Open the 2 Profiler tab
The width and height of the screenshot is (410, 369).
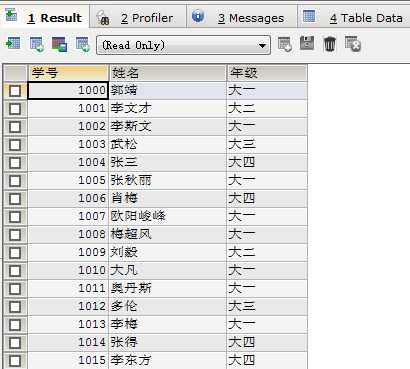(138, 17)
